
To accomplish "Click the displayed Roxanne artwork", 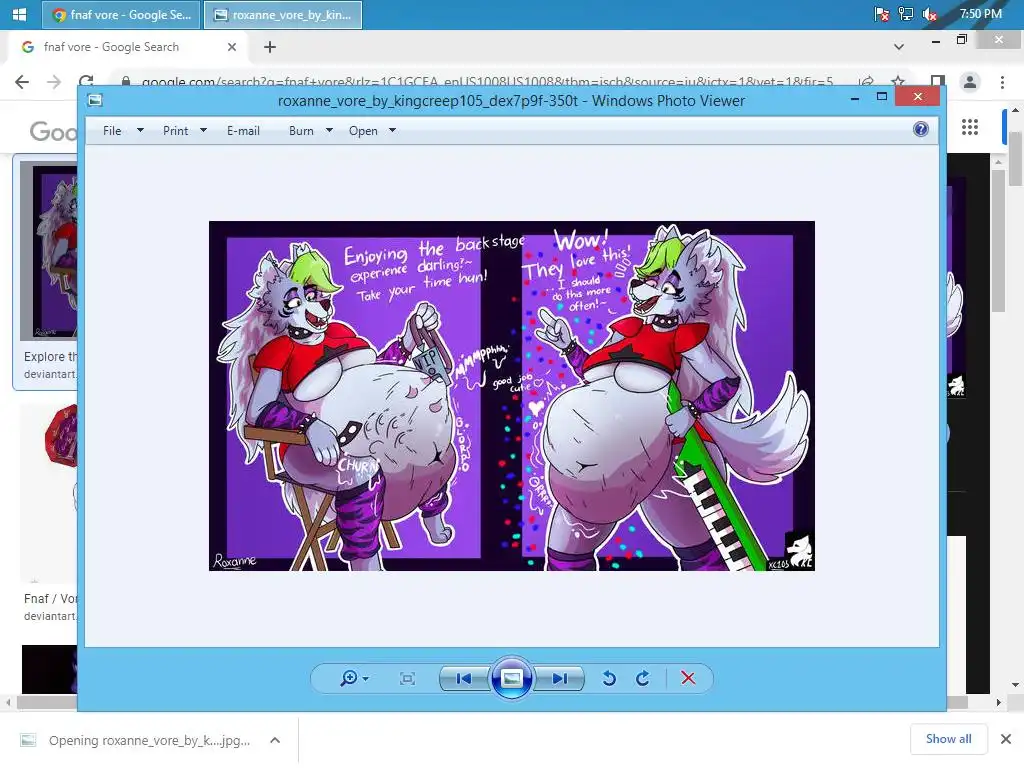I will [x=511, y=396].
